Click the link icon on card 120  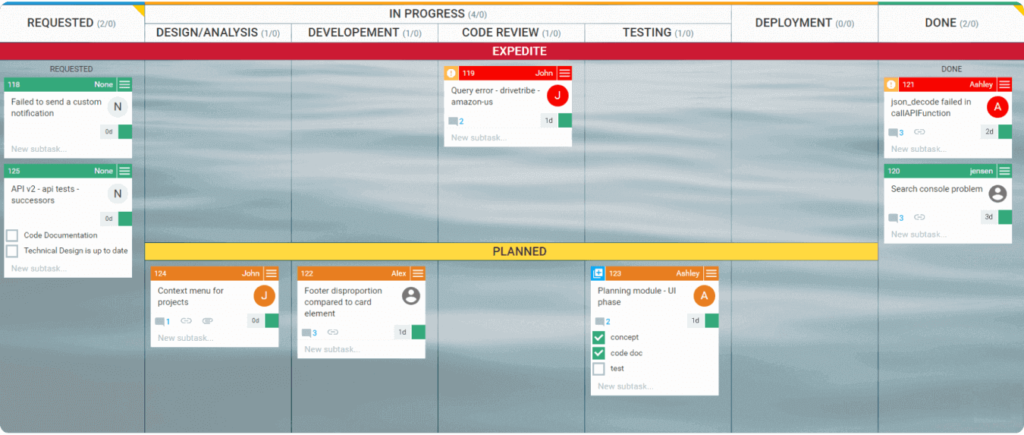tap(920, 218)
